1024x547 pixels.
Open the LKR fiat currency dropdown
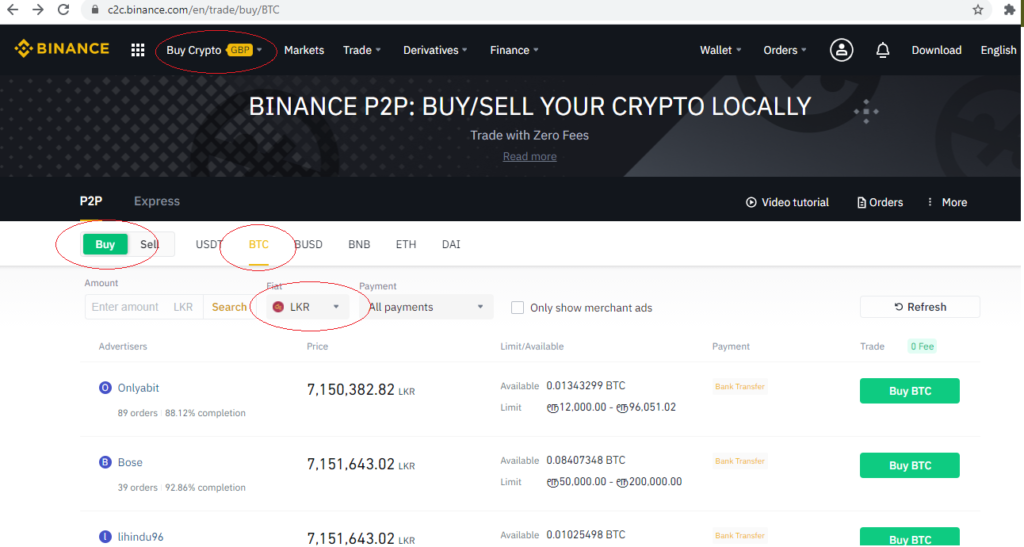click(x=308, y=307)
